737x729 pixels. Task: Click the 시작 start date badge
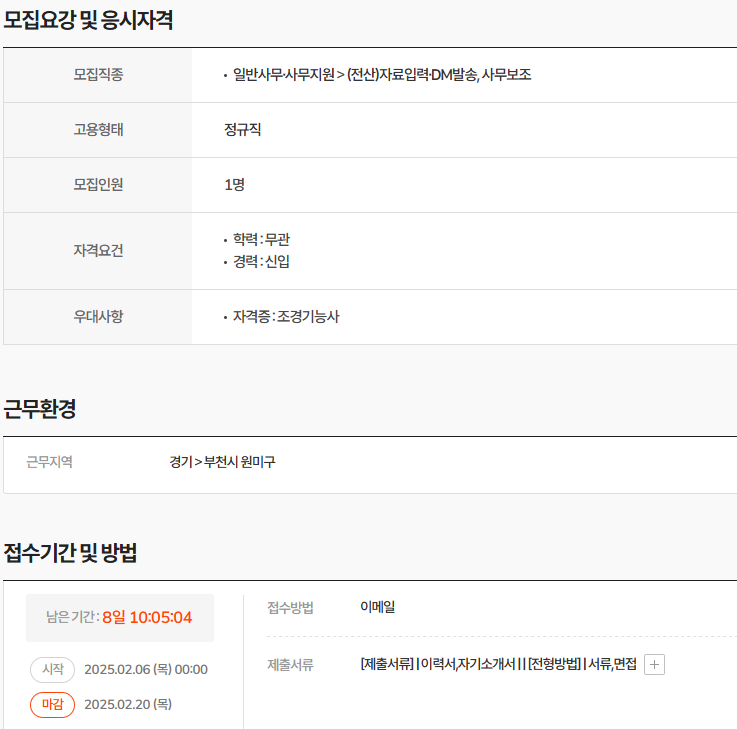pyautogui.click(x=52, y=669)
